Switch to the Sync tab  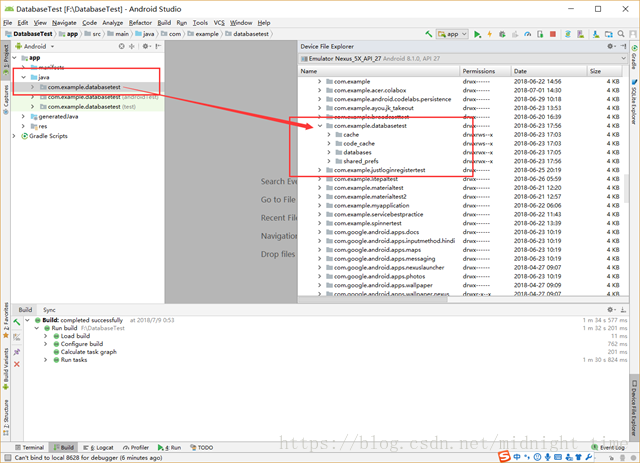tap(49, 310)
